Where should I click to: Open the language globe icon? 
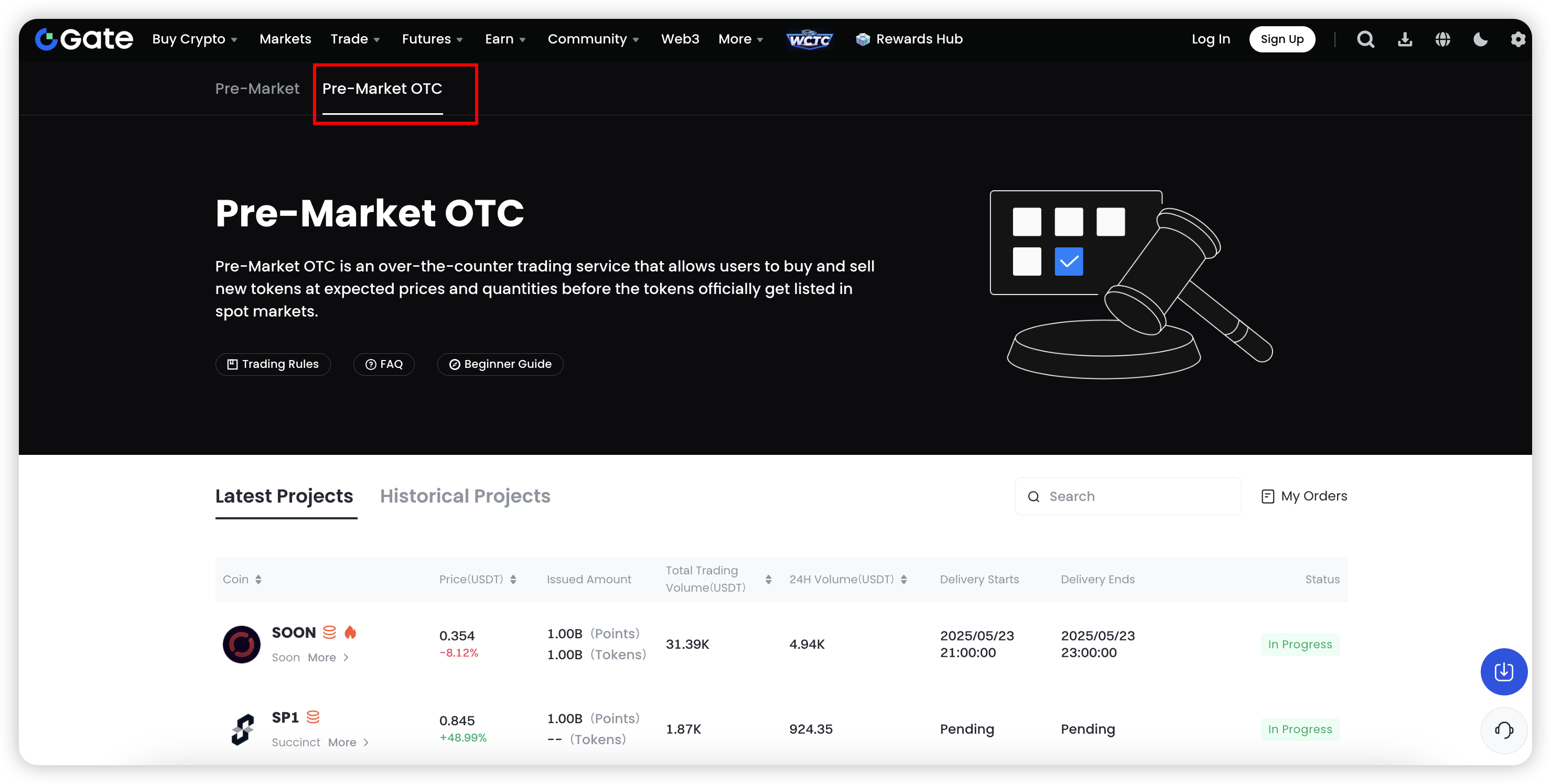(x=1442, y=39)
